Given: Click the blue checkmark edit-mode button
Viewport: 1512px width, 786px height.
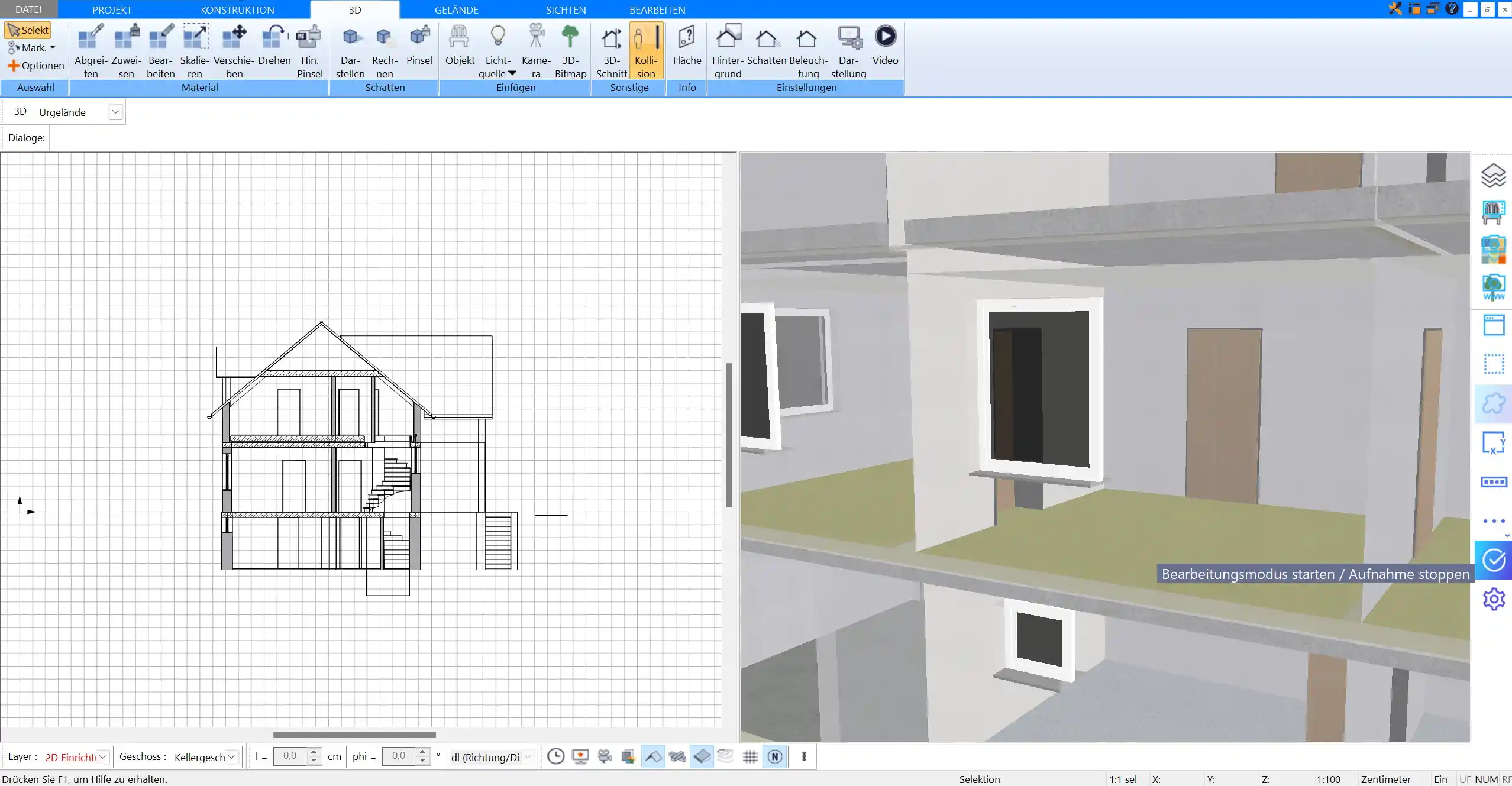Looking at the screenshot, I should coord(1493,559).
